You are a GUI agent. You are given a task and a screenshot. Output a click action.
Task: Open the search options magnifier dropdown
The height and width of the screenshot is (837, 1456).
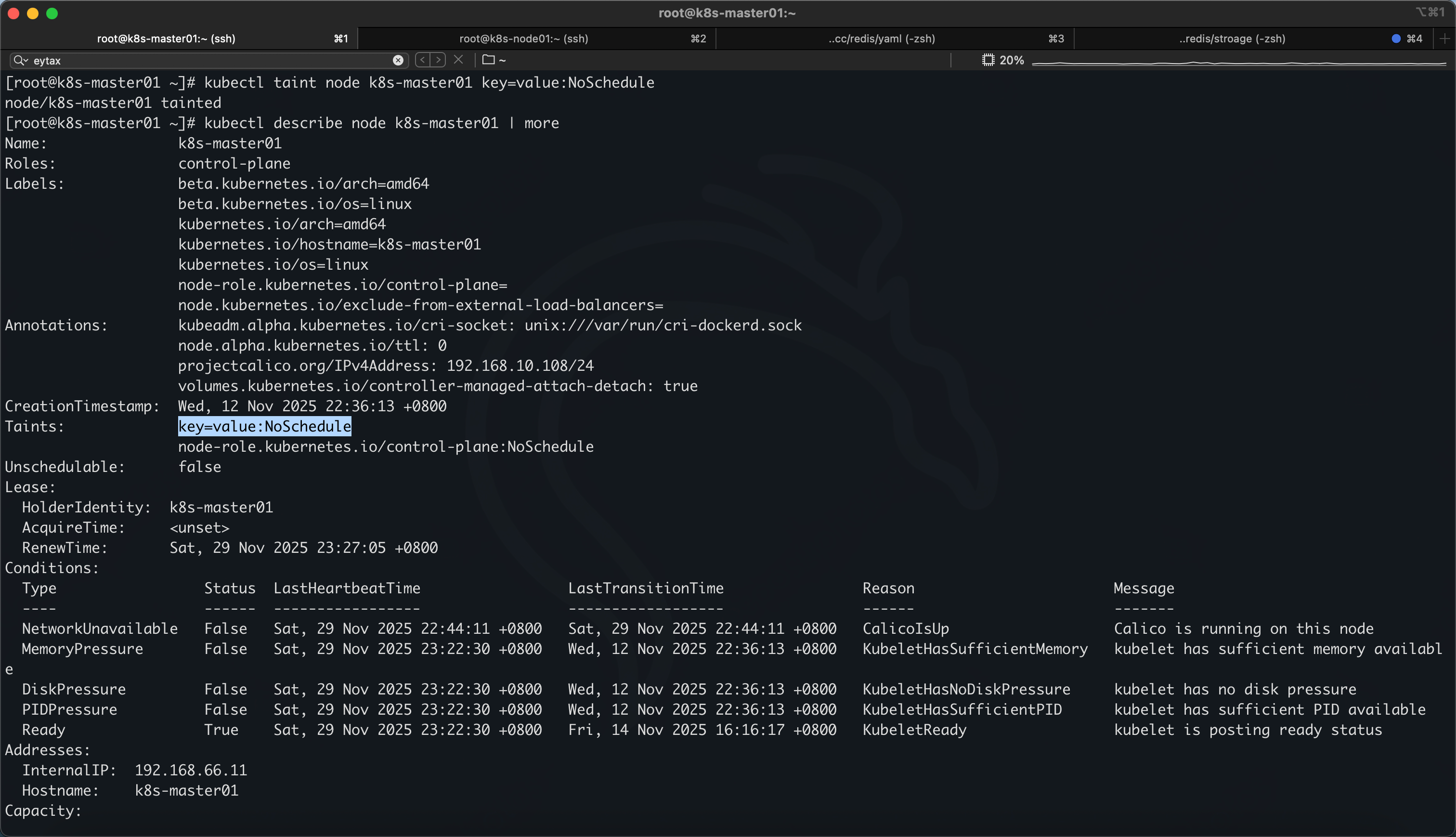pos(20,60)
